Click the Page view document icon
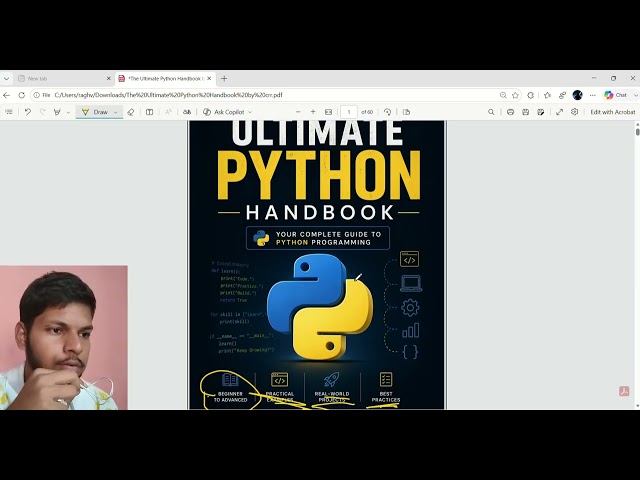The height and width of the screenshot is (480, 640). [406, 112]
